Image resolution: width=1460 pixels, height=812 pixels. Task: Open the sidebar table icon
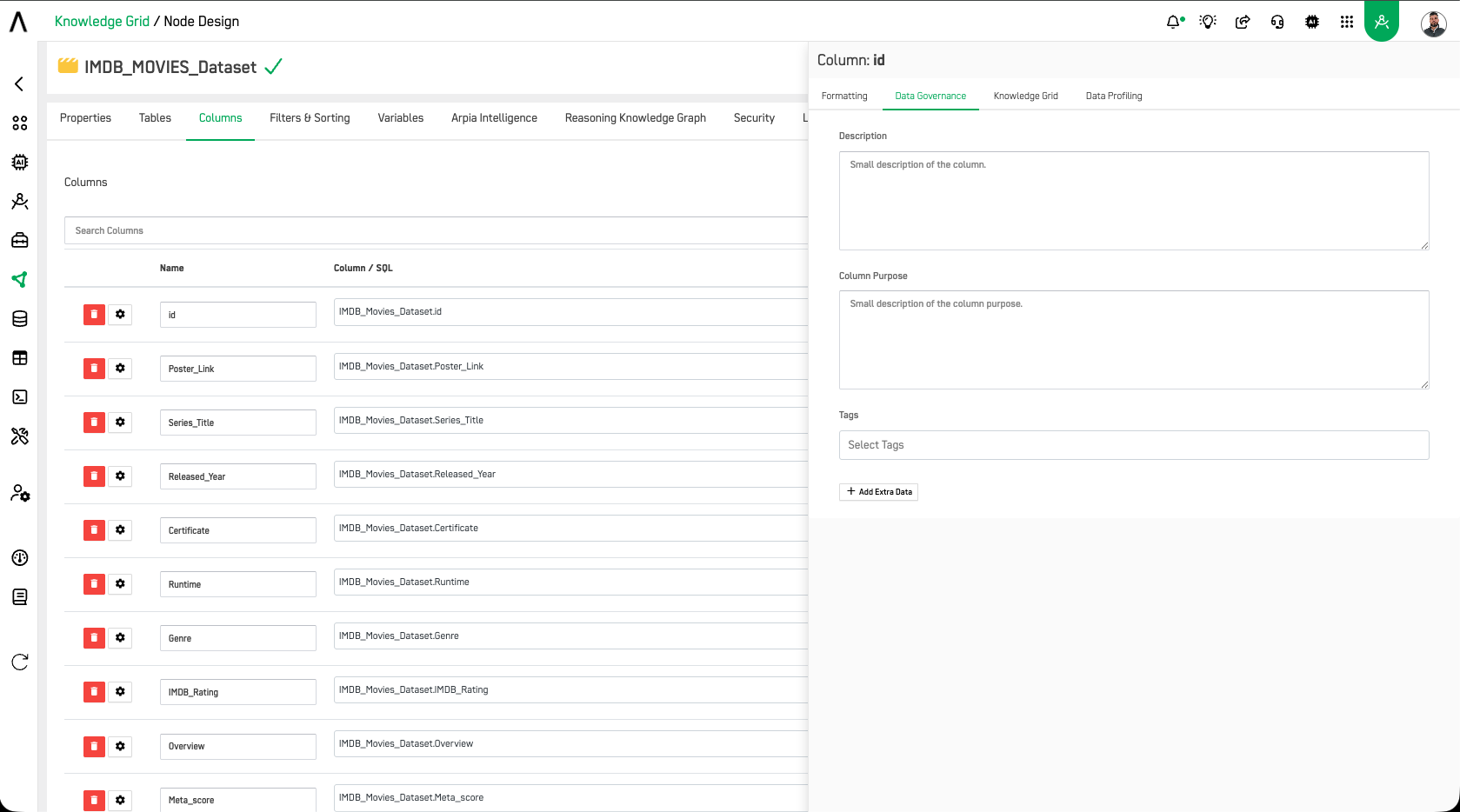coord(20,357)
